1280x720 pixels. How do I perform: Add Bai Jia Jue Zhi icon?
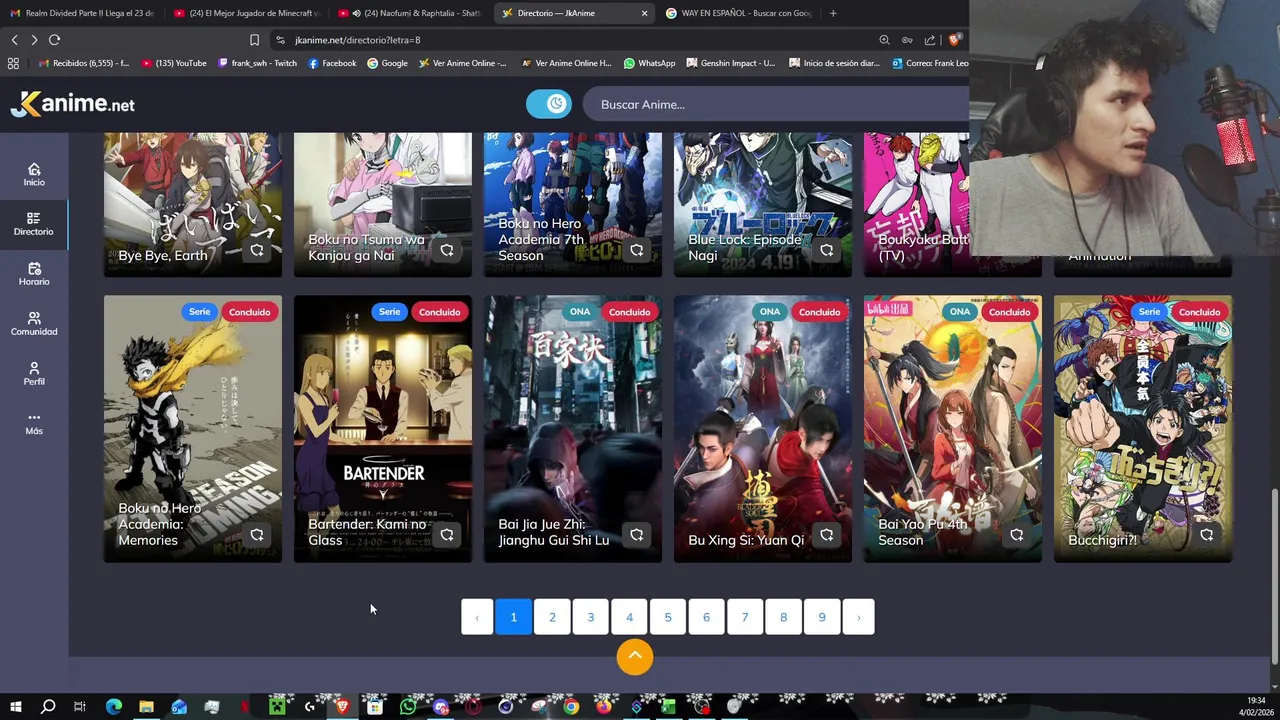point(637,535)
